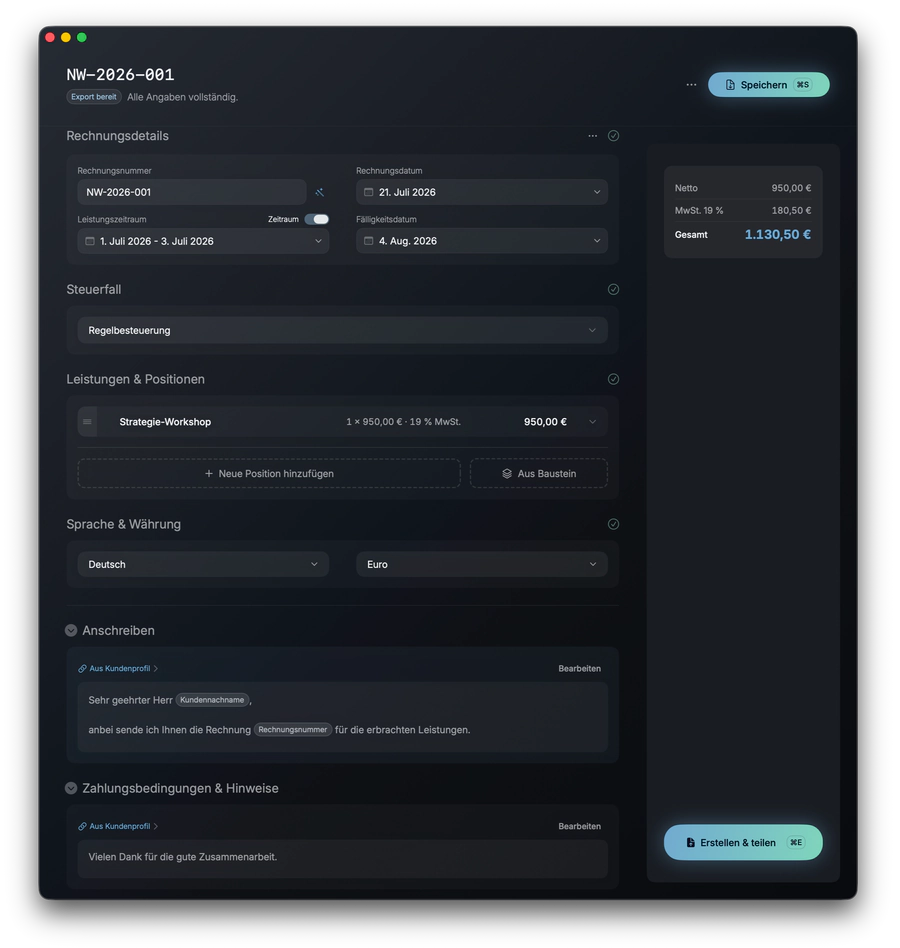Open the Rechnungsdetails three-dot options
This screenshot has height=948, width=900.
point(592,136)
